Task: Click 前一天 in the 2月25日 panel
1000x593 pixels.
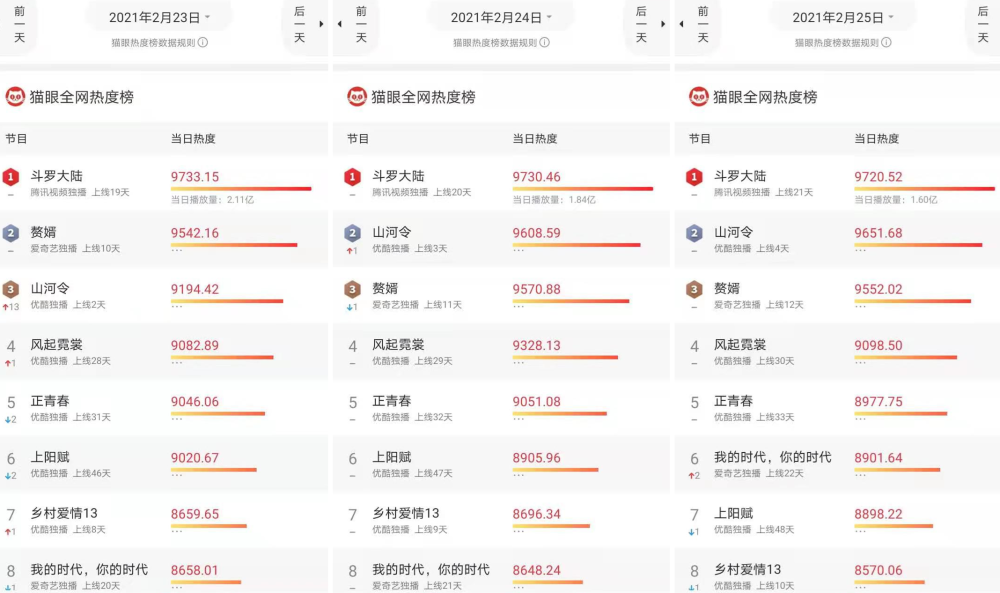Action: pyautogui.click(x=703, y=24)
